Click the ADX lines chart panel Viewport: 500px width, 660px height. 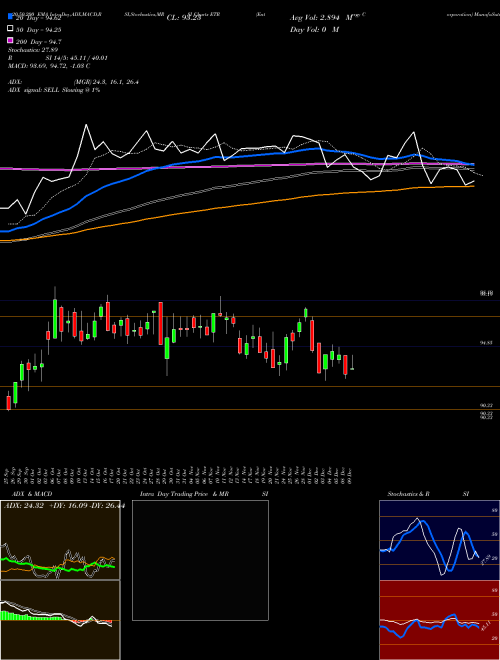60,540
